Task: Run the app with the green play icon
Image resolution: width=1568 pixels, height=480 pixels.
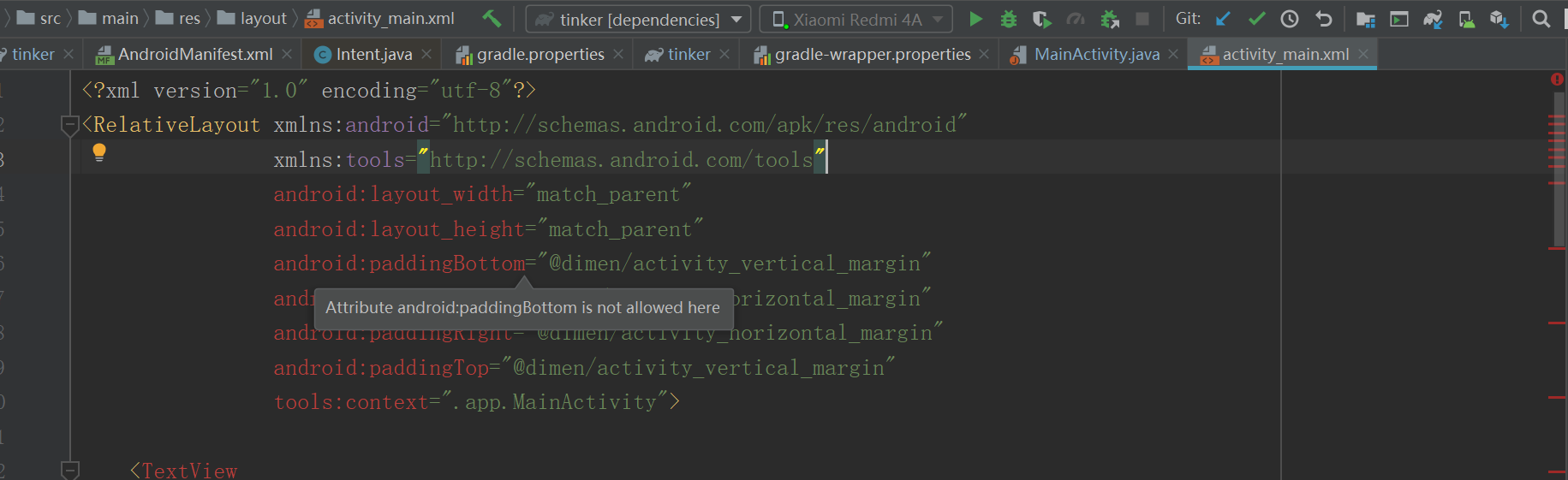Action: (x=975, y=19)
